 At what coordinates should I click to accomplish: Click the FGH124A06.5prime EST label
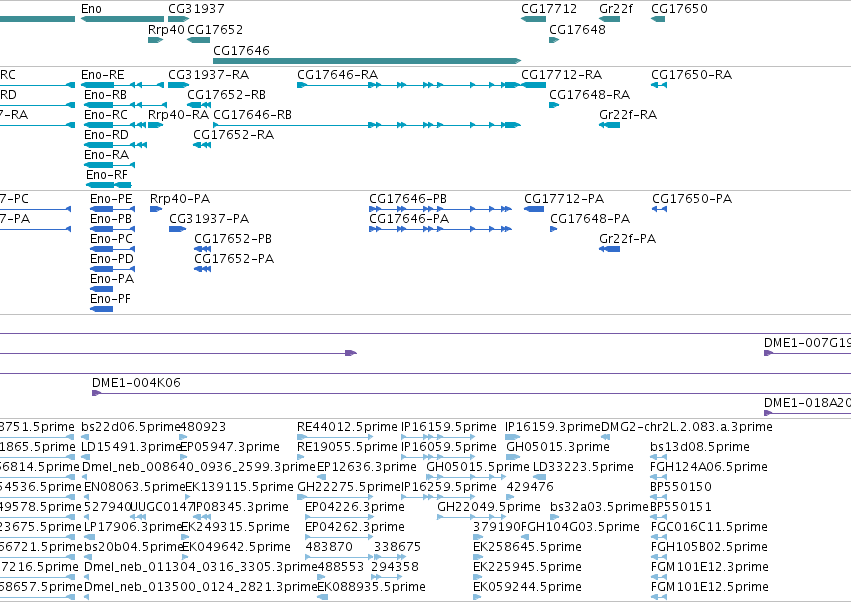pyautogui.click(x=709, y=467)
